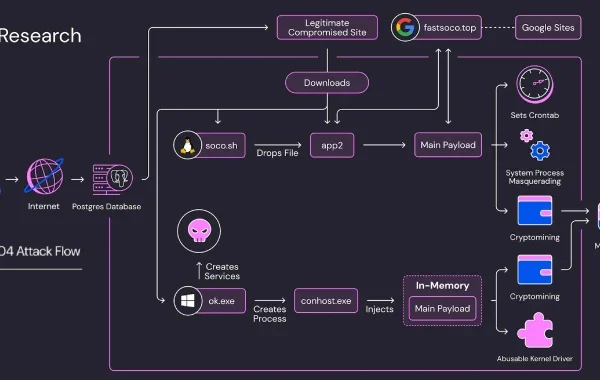This screenshot has width=600, height=380.
Task: Click the Postgres Database caption
Action: [x=106, y=207]
